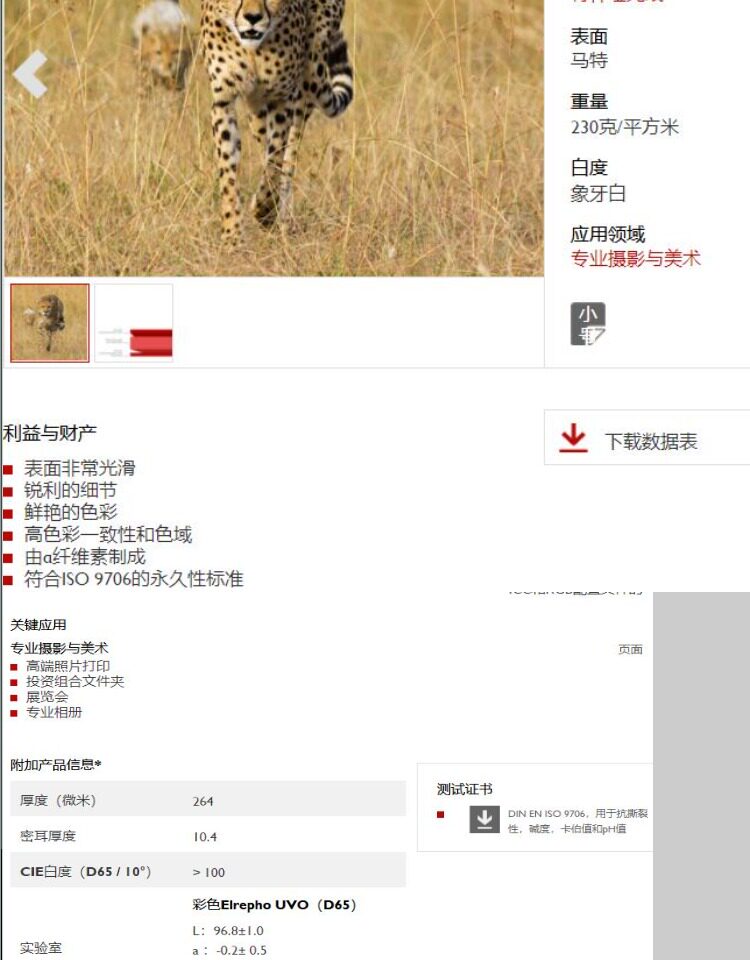Open the DIN EN ISO 9706 certificate link
This screenshot has width=750, height=960.
(577, 821)
